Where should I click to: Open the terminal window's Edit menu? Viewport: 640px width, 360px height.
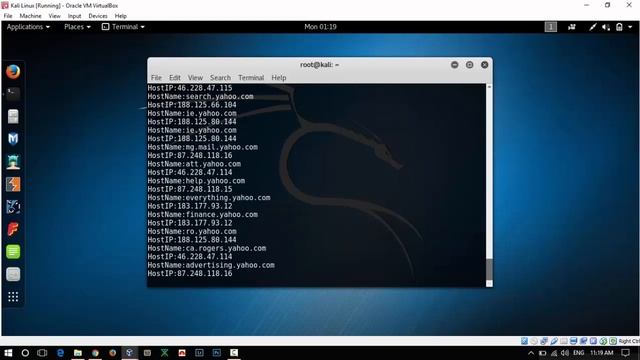coord(175,78)
